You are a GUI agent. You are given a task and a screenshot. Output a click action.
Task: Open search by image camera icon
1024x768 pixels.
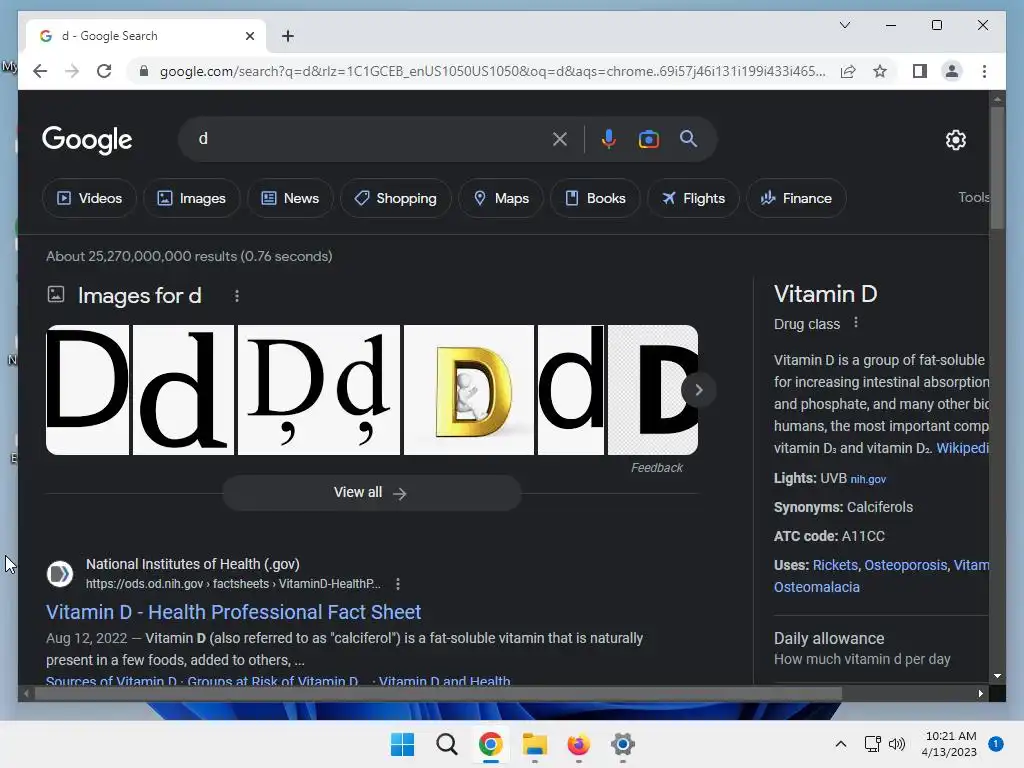pos(648,139)
